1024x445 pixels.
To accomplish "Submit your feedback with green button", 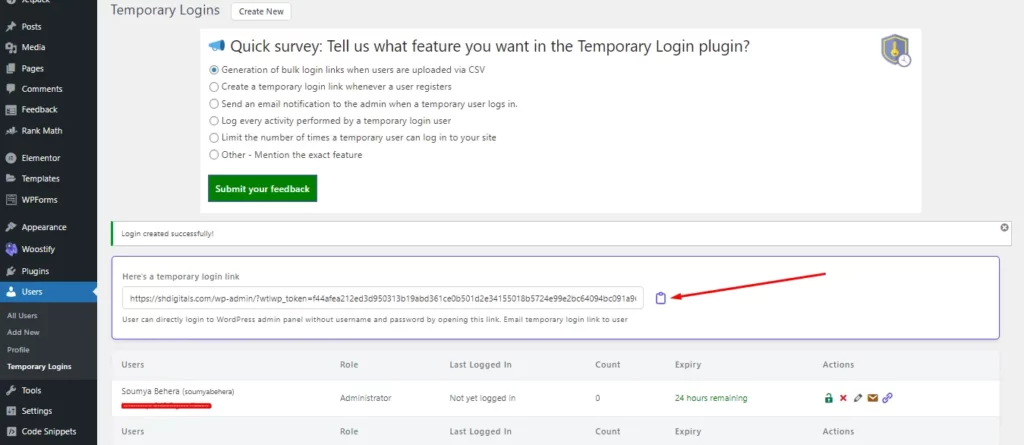I will click(263, 188).
